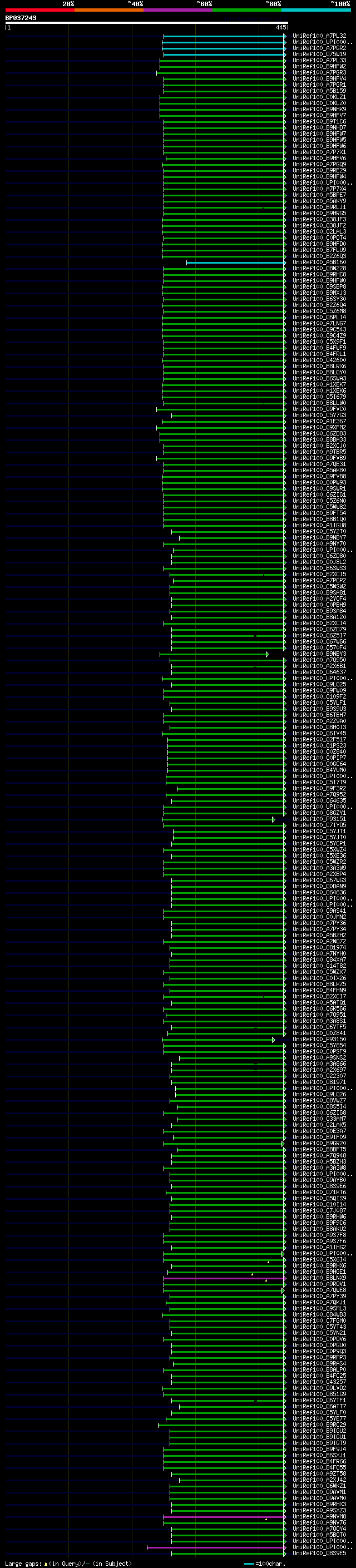Click the magenta alignment bar for UniRef100_B8LNX9
This screenshot has height=1568, width=356.
tap(225, 1278)
